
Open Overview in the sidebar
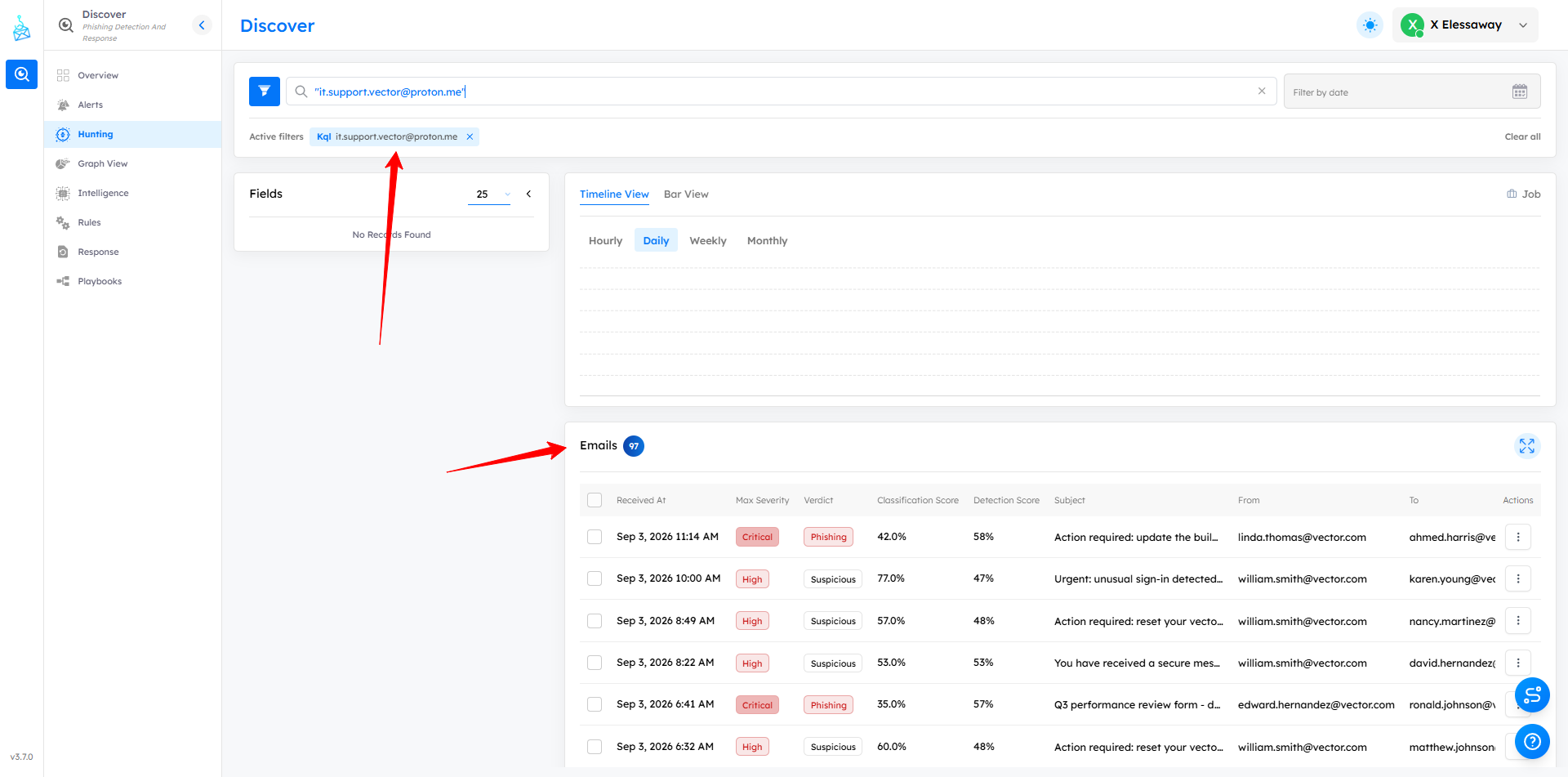[133, 75]
